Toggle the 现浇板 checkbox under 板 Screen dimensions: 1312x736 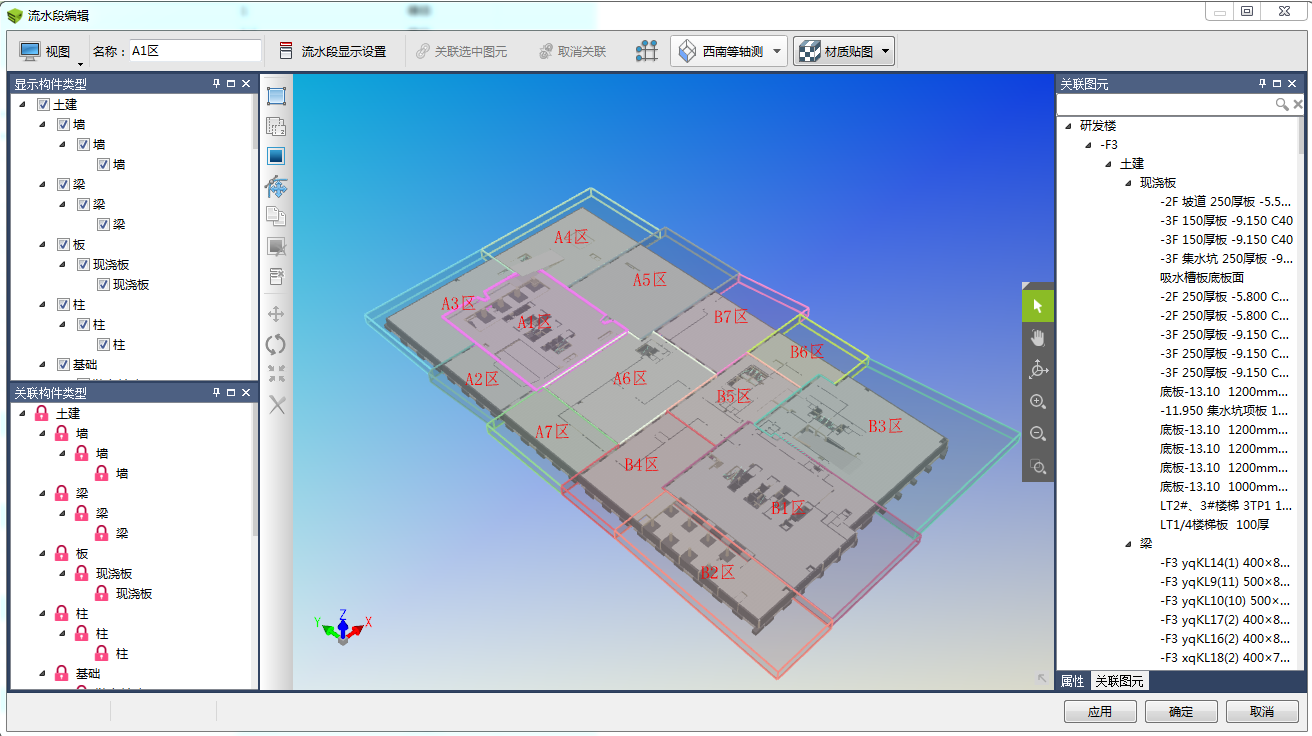pos(83,264)
